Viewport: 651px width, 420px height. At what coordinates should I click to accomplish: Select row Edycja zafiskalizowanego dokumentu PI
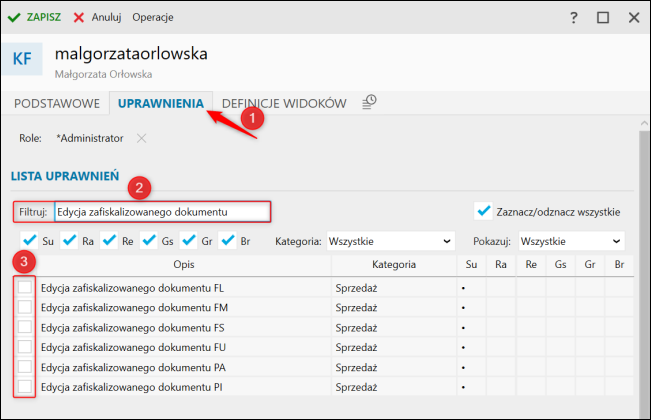(323, 387)
